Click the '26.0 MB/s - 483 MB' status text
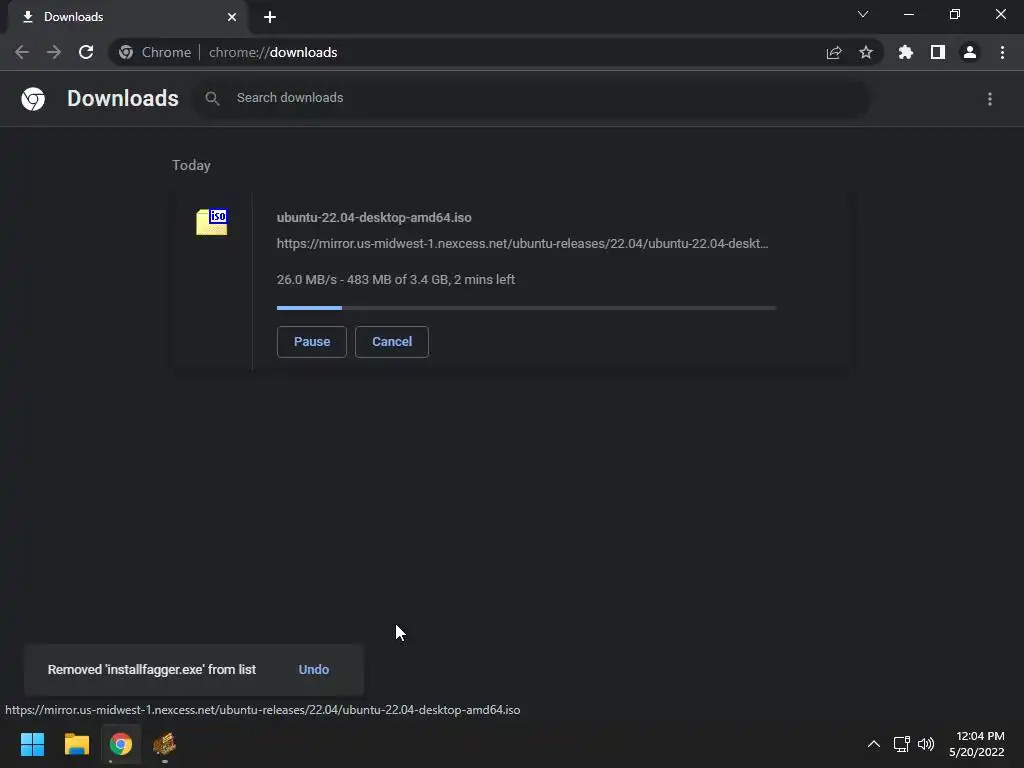 pyautogui.click(x=396, y=280)
